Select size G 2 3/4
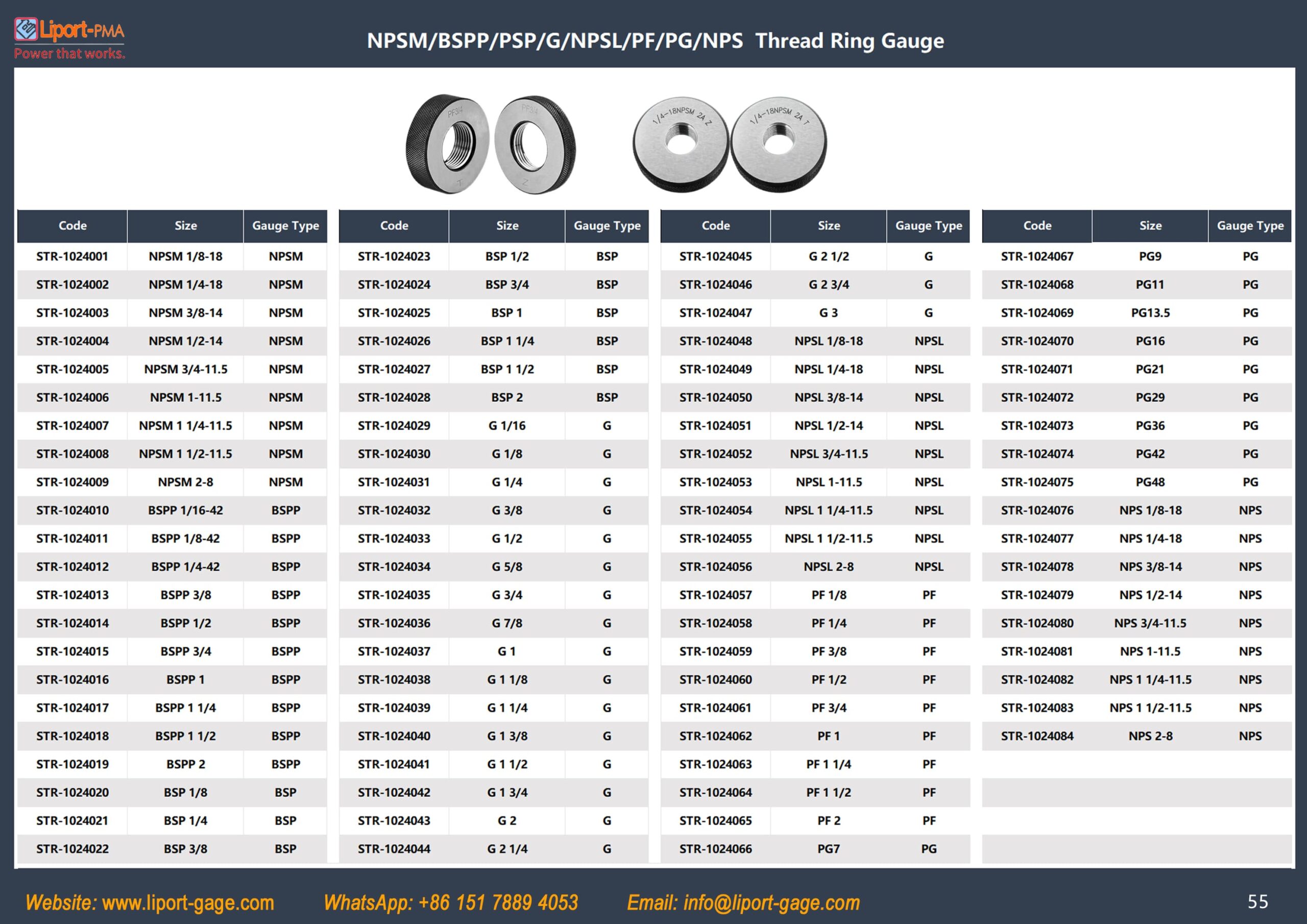Image resolution: width=1307 pixels, height=924 pixels. point(829,285)
